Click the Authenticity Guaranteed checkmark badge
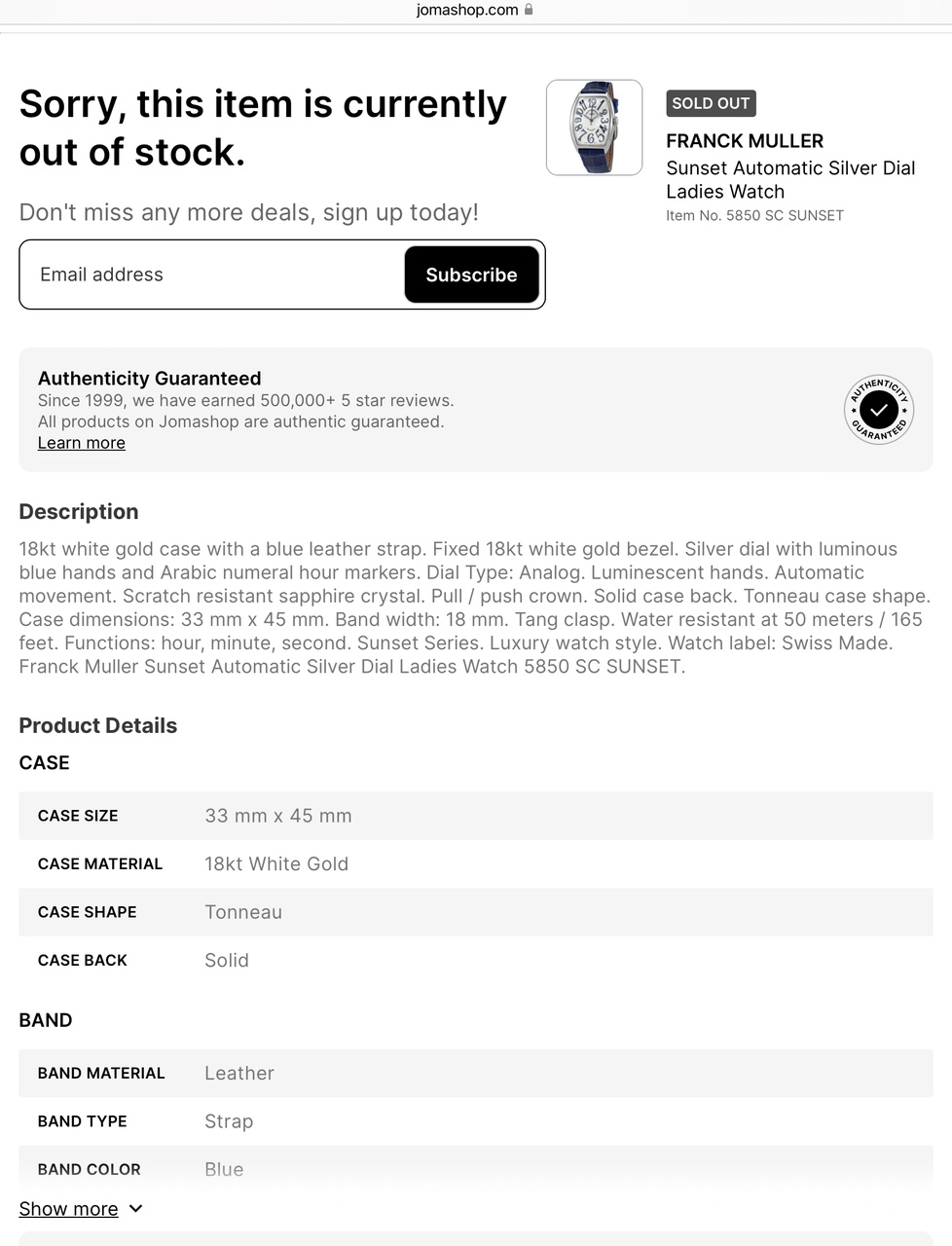The image size is (952, 1246). pyautogui.click(x=878, y=410)
